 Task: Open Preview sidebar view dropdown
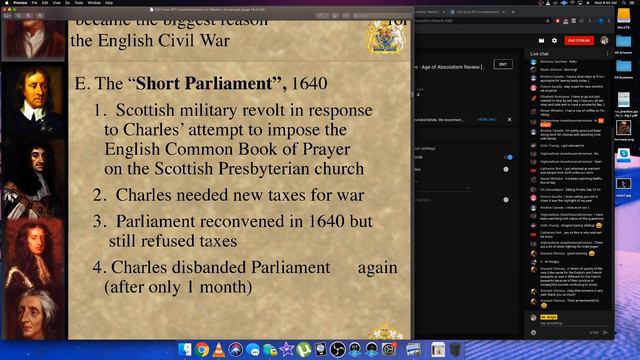click(8, 16)
